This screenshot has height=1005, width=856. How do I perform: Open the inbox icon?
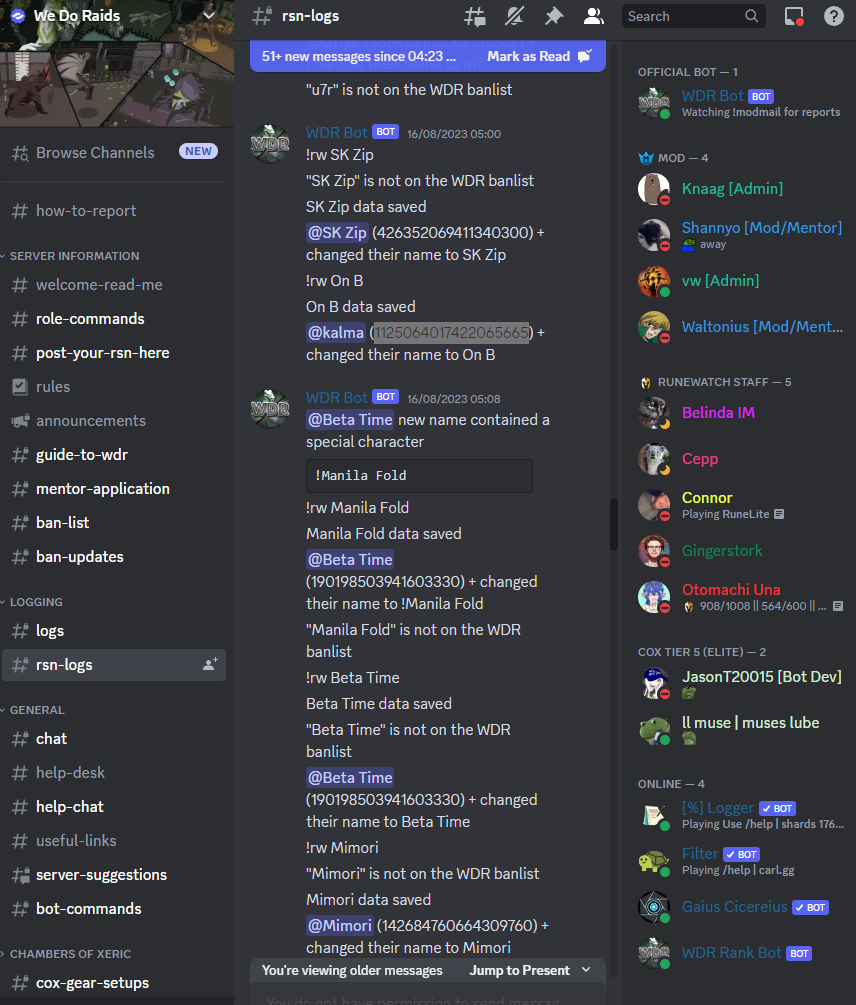tap(794, 16)
